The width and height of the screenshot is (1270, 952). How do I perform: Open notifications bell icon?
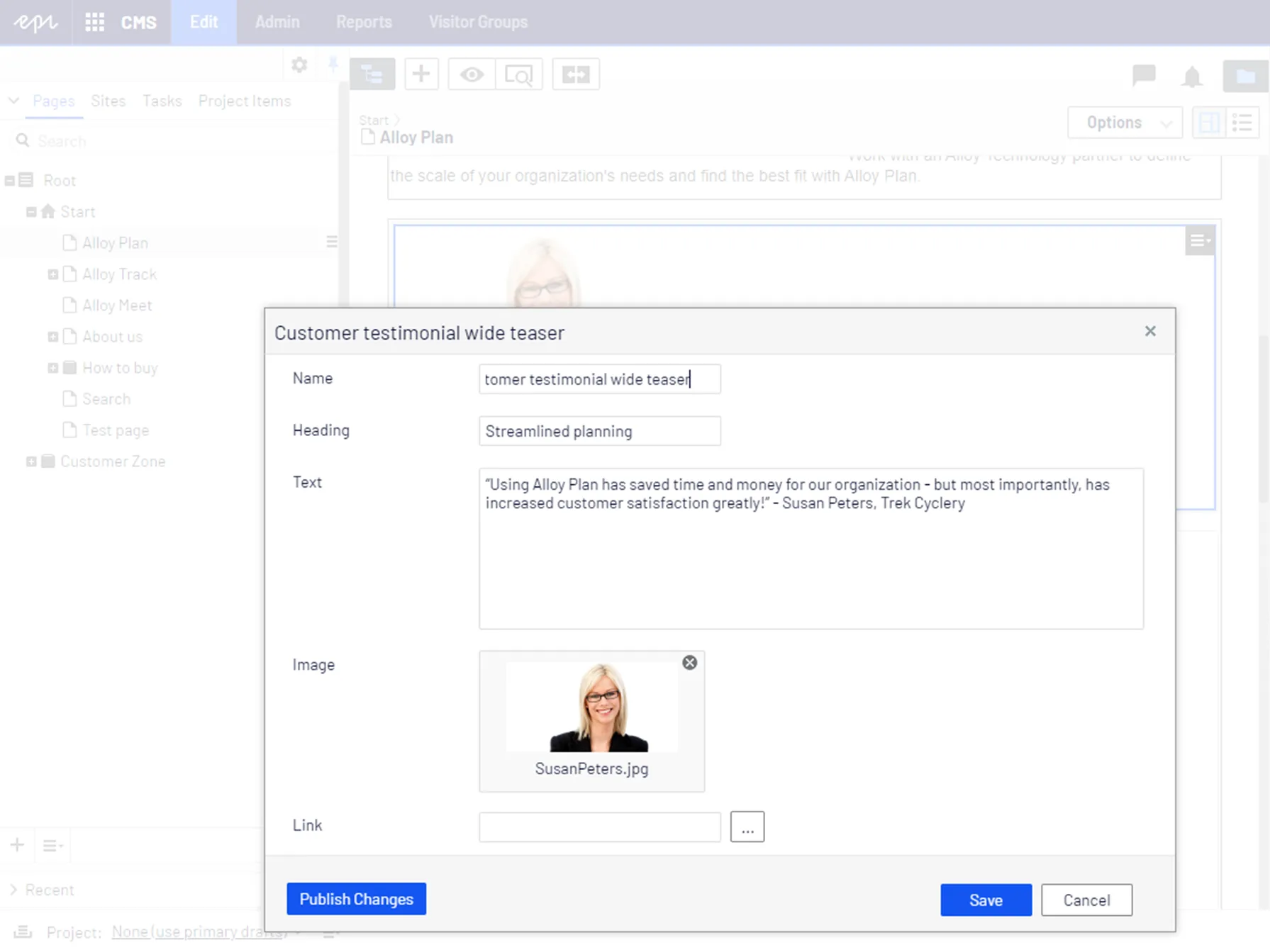1192,76
